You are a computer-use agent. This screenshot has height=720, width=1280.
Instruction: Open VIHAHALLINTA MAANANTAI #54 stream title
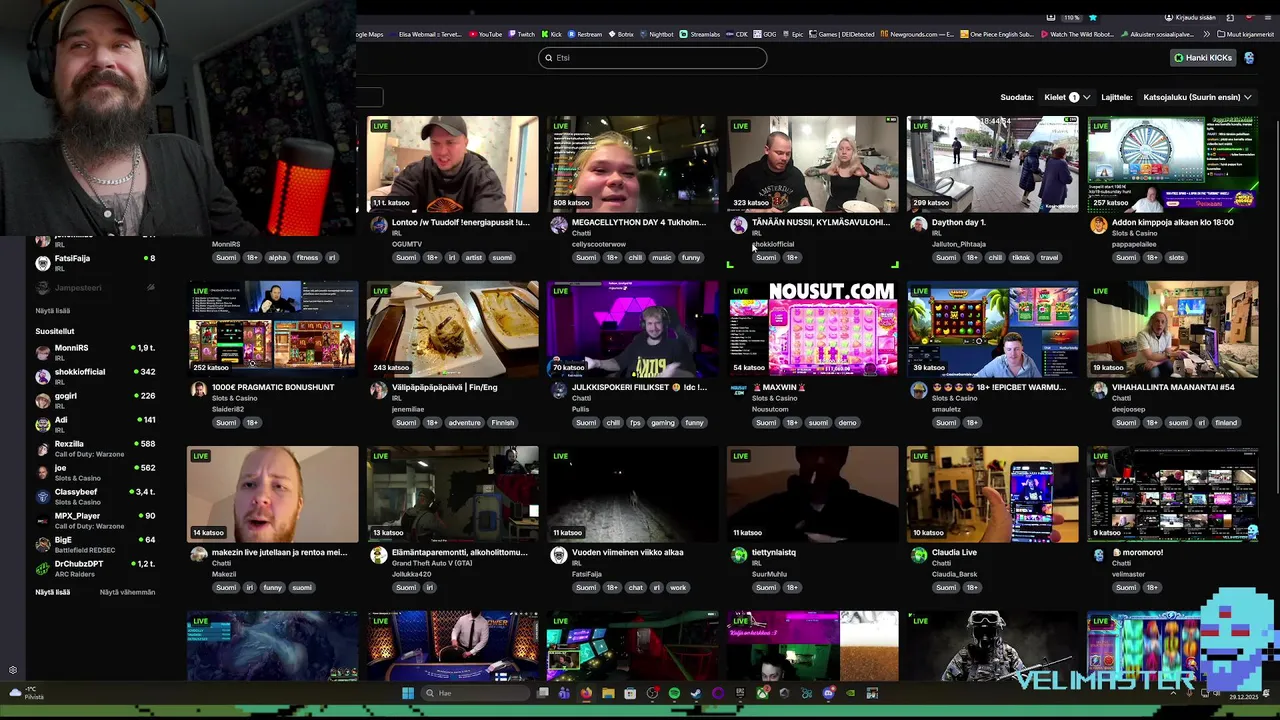[1173, 387]
